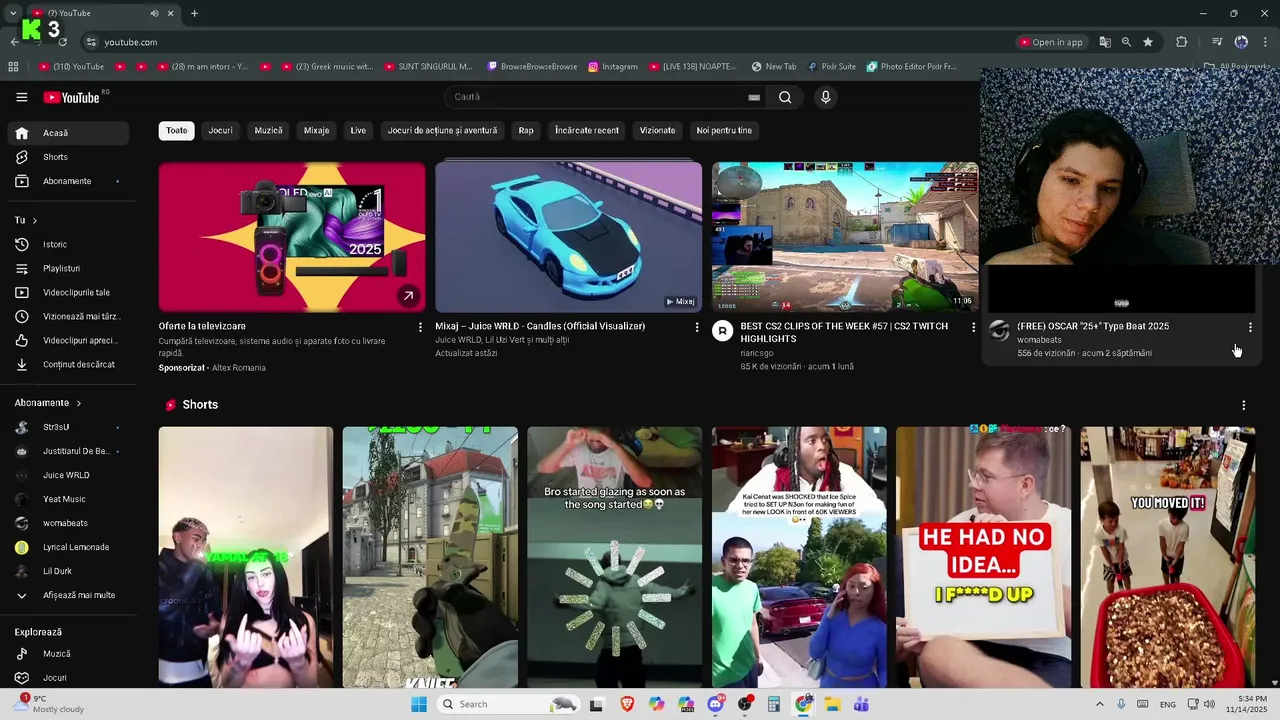Open the Shorts section three-dot menu
This screenshot has height=720, width=1280.
pyautogui.click(x=1243, y=405)
